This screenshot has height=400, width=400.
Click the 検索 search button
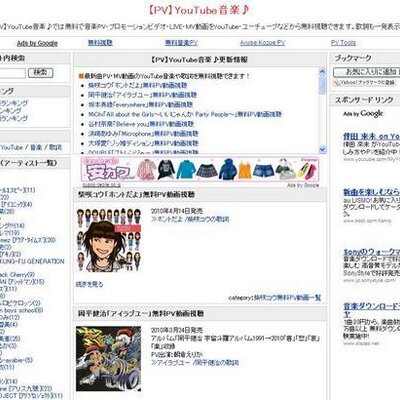pyautogui.click(x=41, y=73)
